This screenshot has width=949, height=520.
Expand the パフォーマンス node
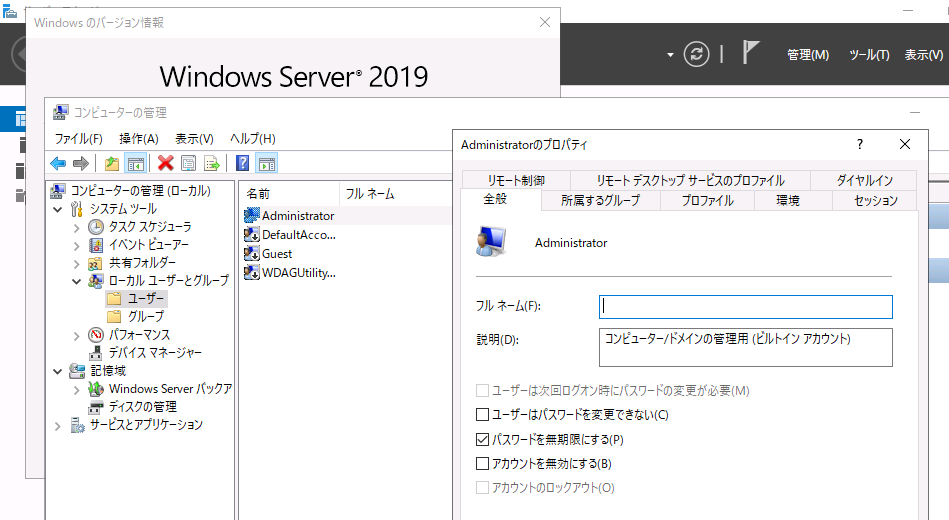76,335
